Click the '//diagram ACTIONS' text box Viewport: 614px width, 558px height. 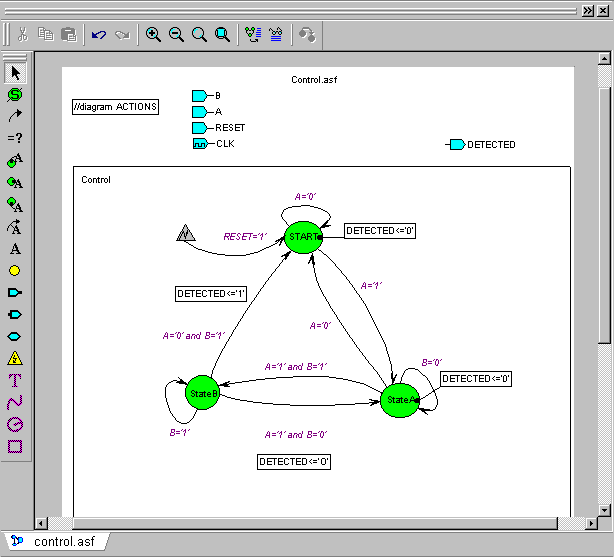point(115,107)
